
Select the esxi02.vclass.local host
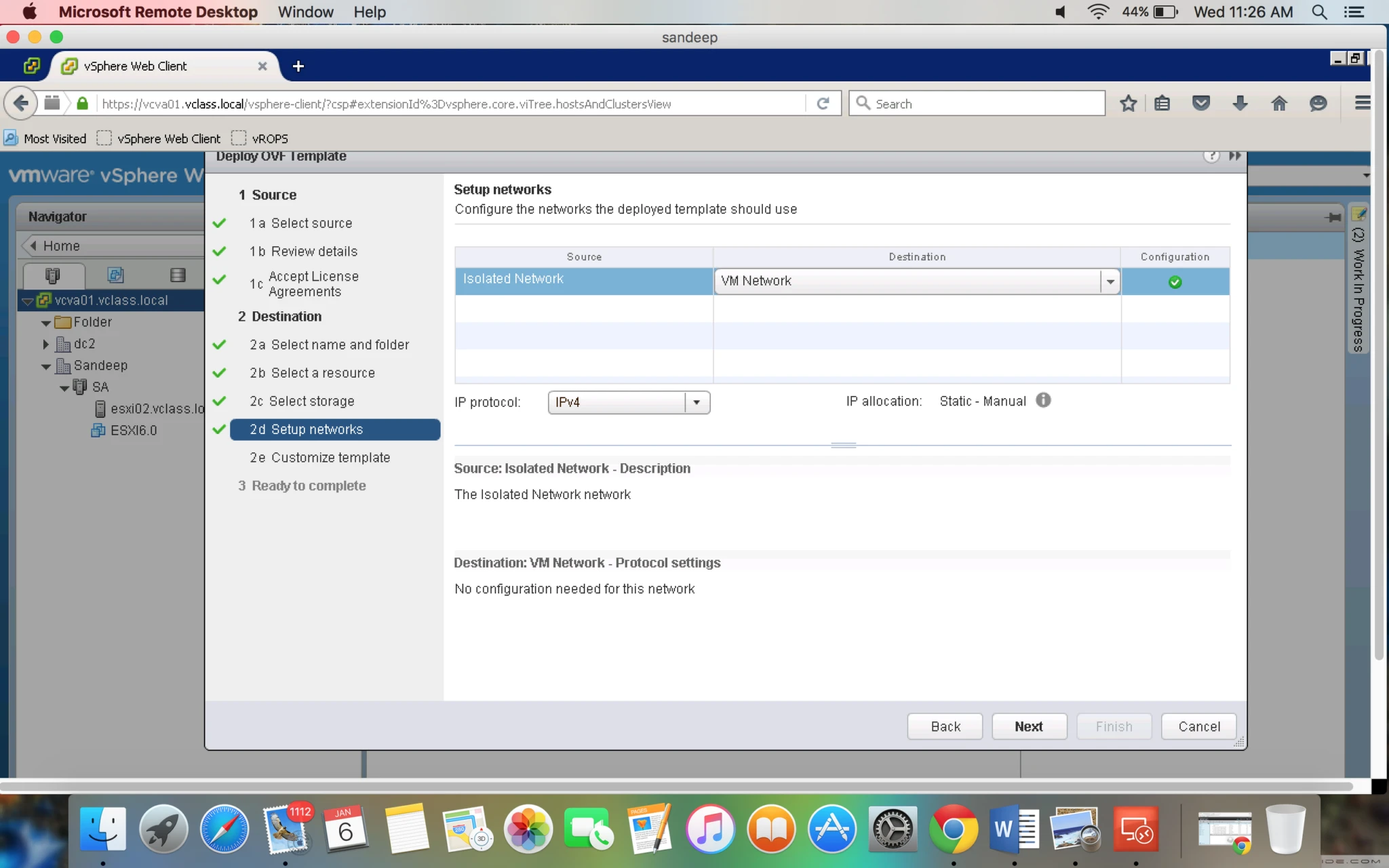coord(151,409)
